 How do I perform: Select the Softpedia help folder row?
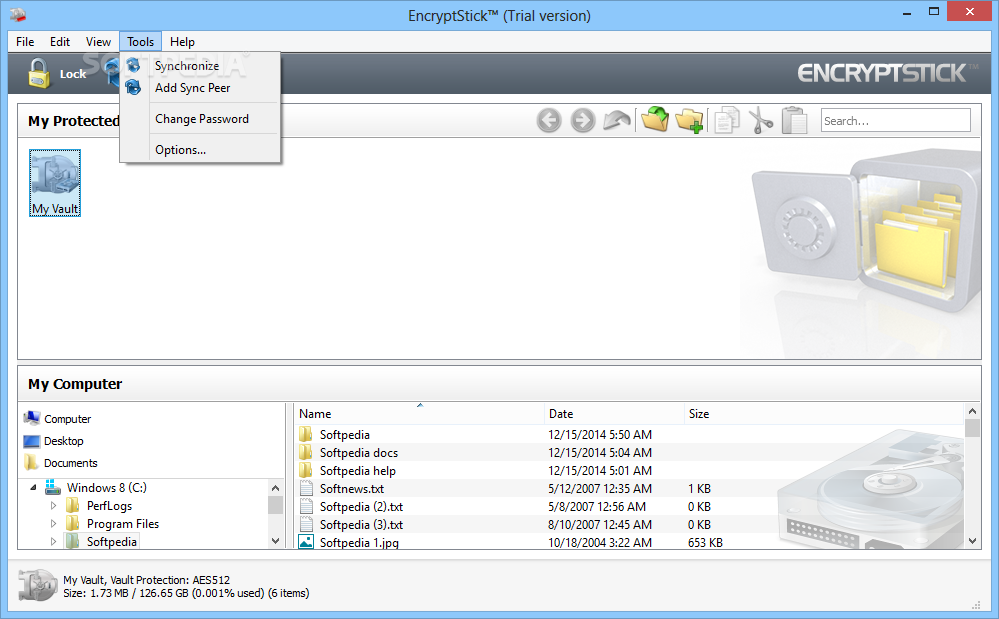coord(357,471)
